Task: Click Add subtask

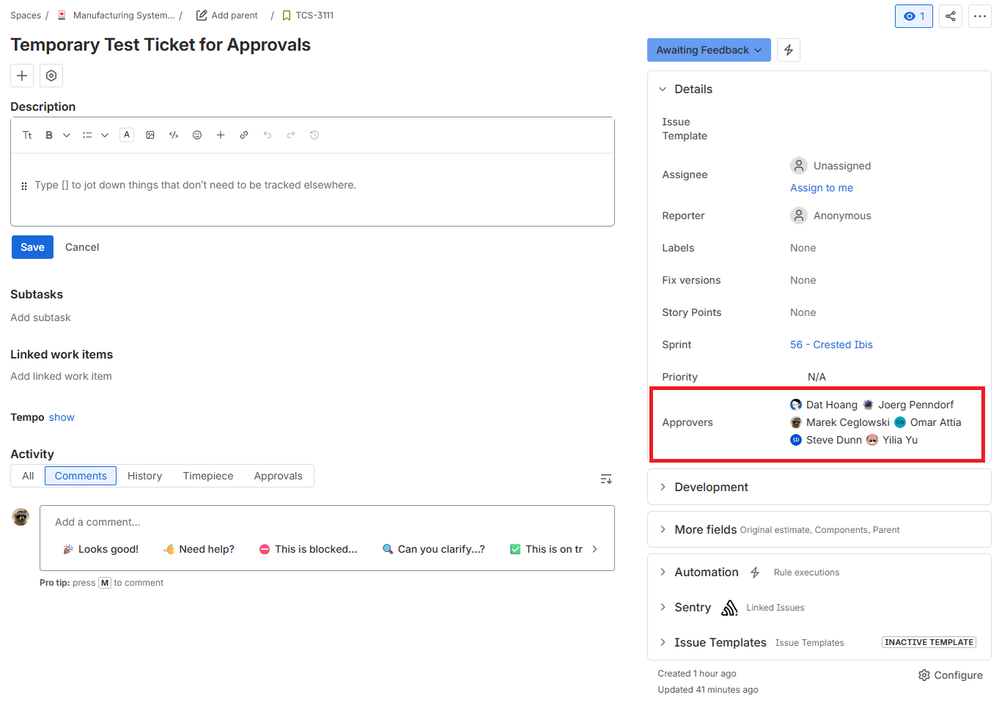Action: click(x=40, y=317)
